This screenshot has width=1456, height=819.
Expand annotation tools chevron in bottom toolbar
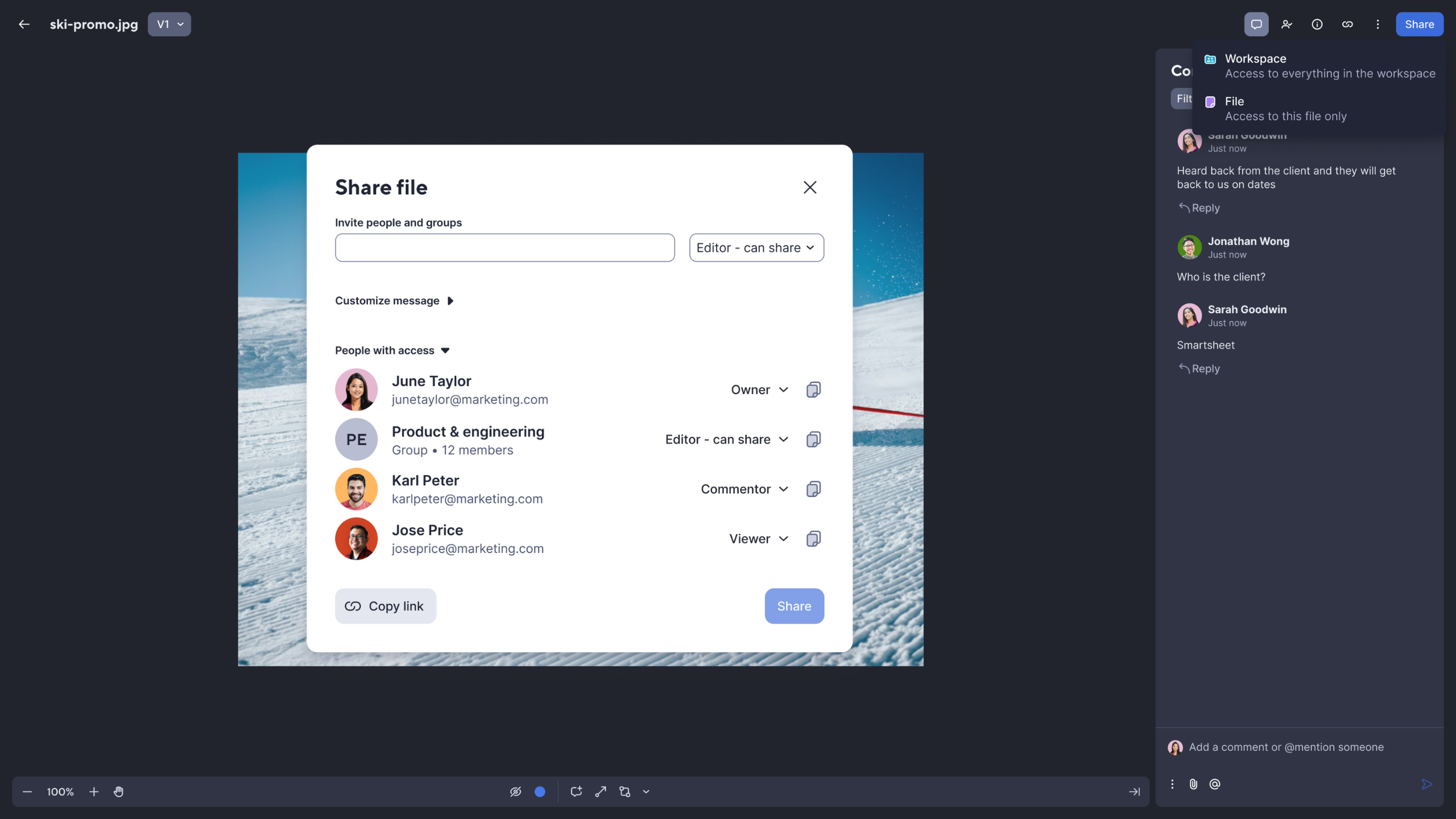coord(646,792)
